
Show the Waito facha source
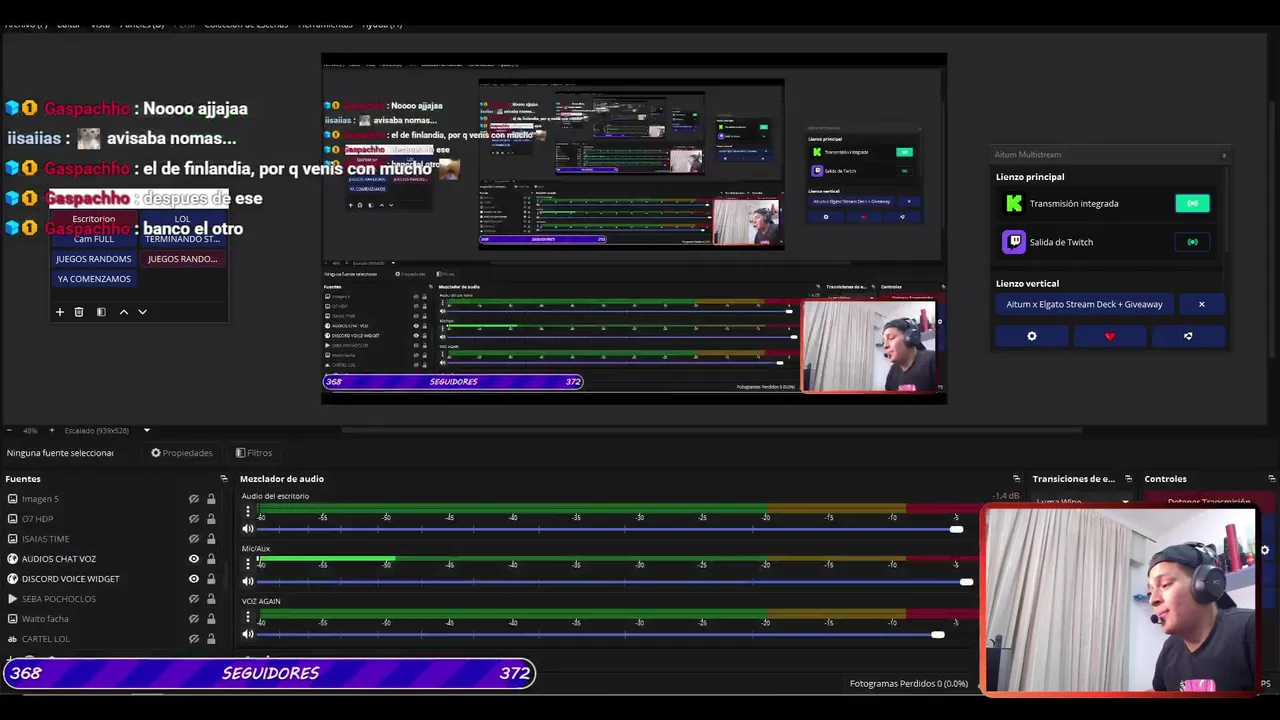pos(194,619)
